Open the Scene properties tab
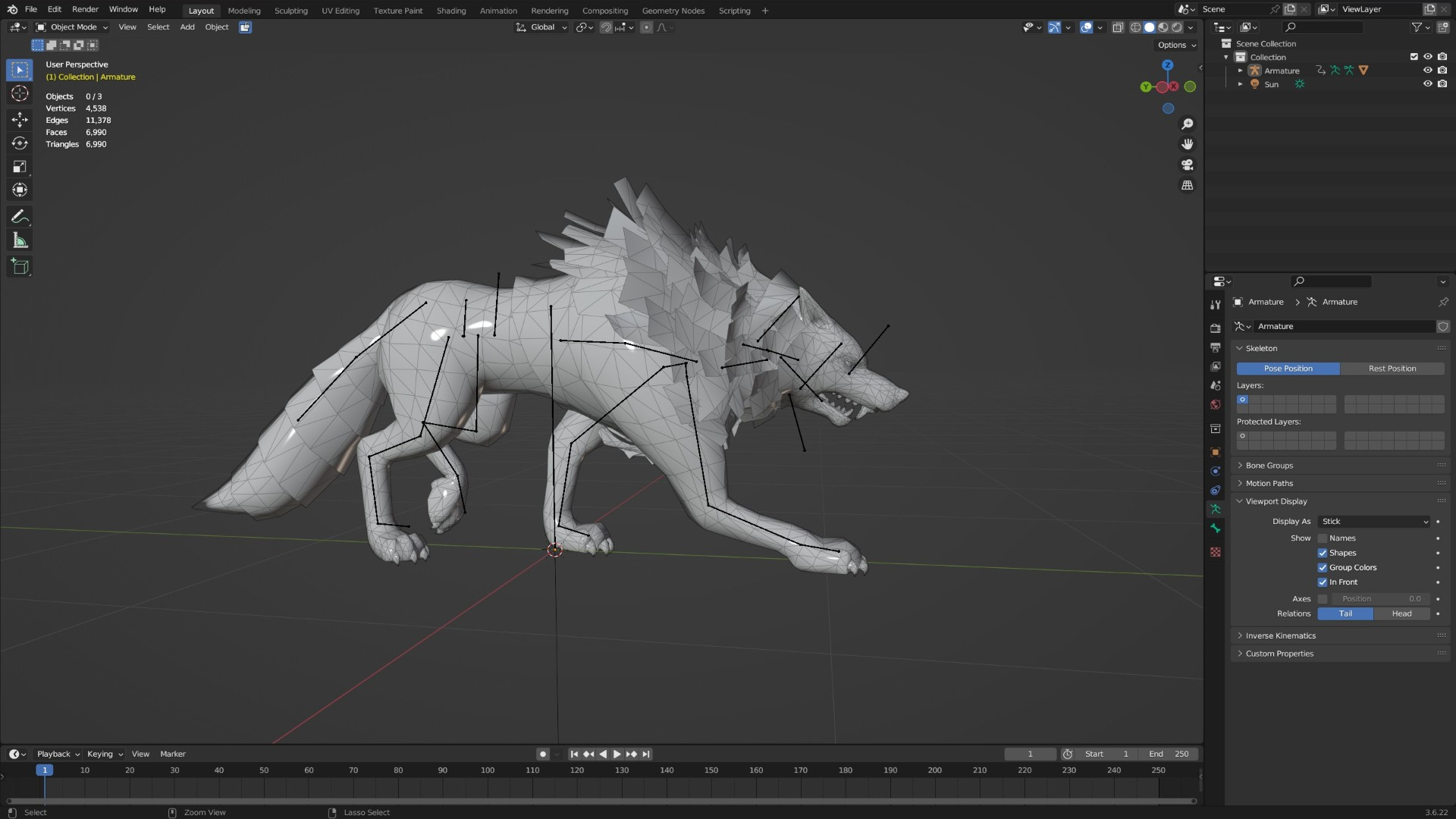The image size is (1456, 819). coord(1216,385)
